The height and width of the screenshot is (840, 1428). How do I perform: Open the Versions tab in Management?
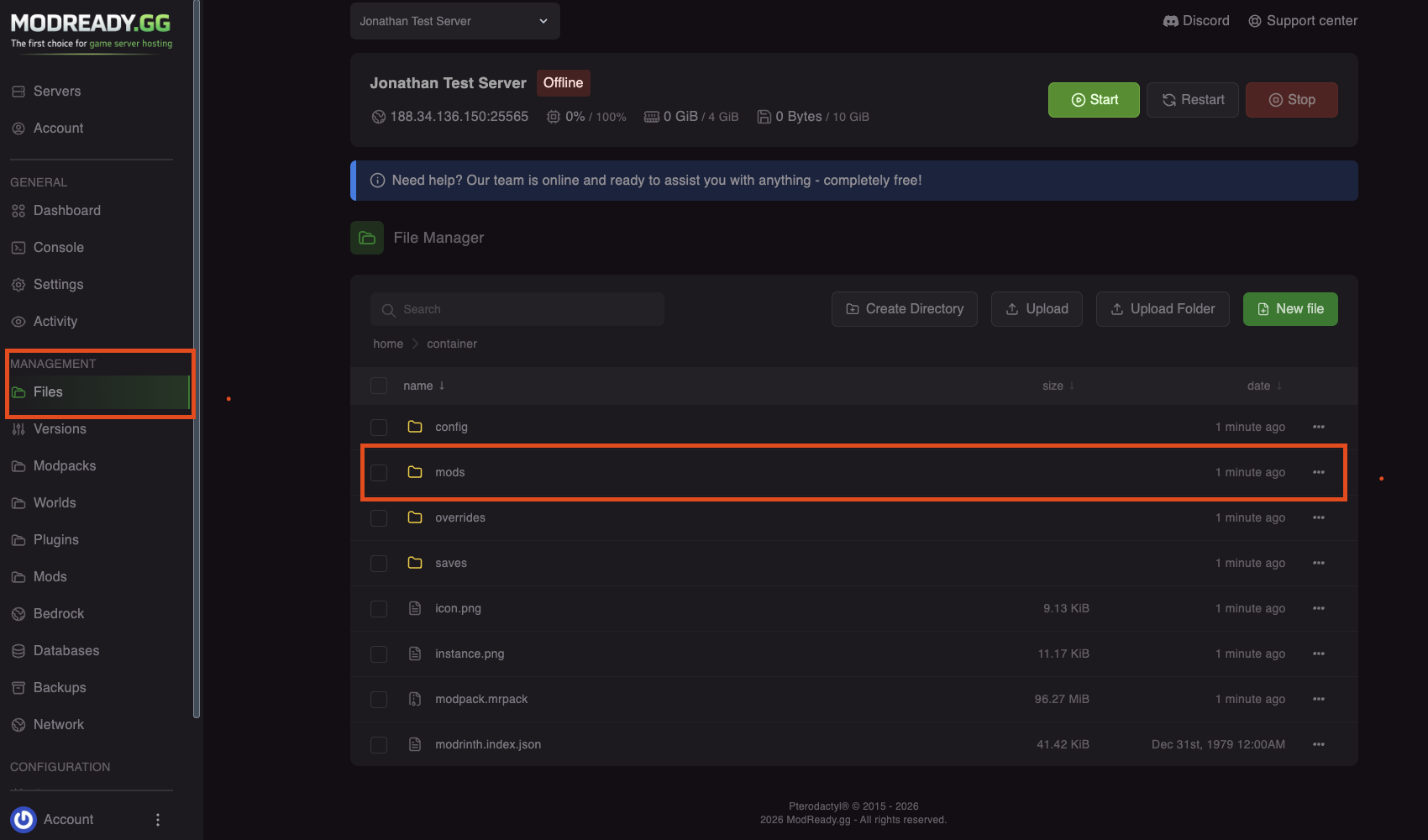(x=59, y=428)
